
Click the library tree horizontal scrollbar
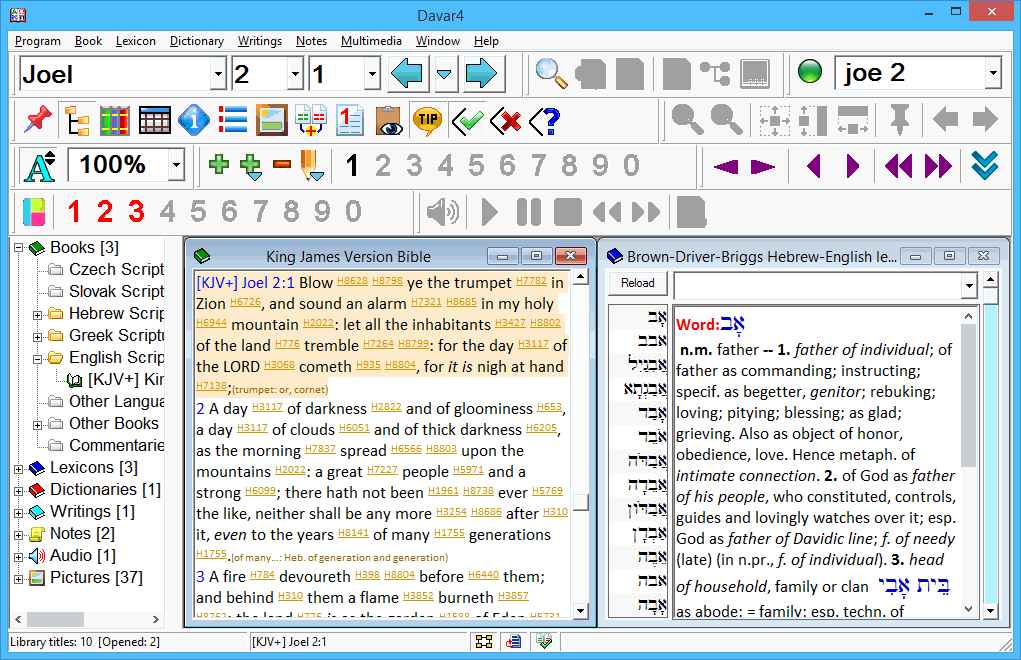[87, 619]
